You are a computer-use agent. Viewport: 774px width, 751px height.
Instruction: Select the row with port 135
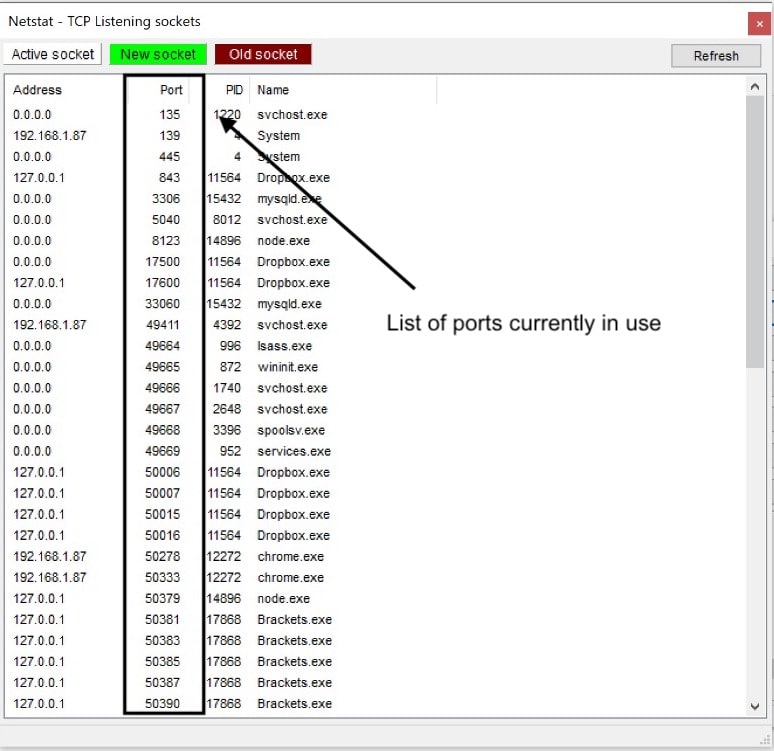[x=170, y=115]
